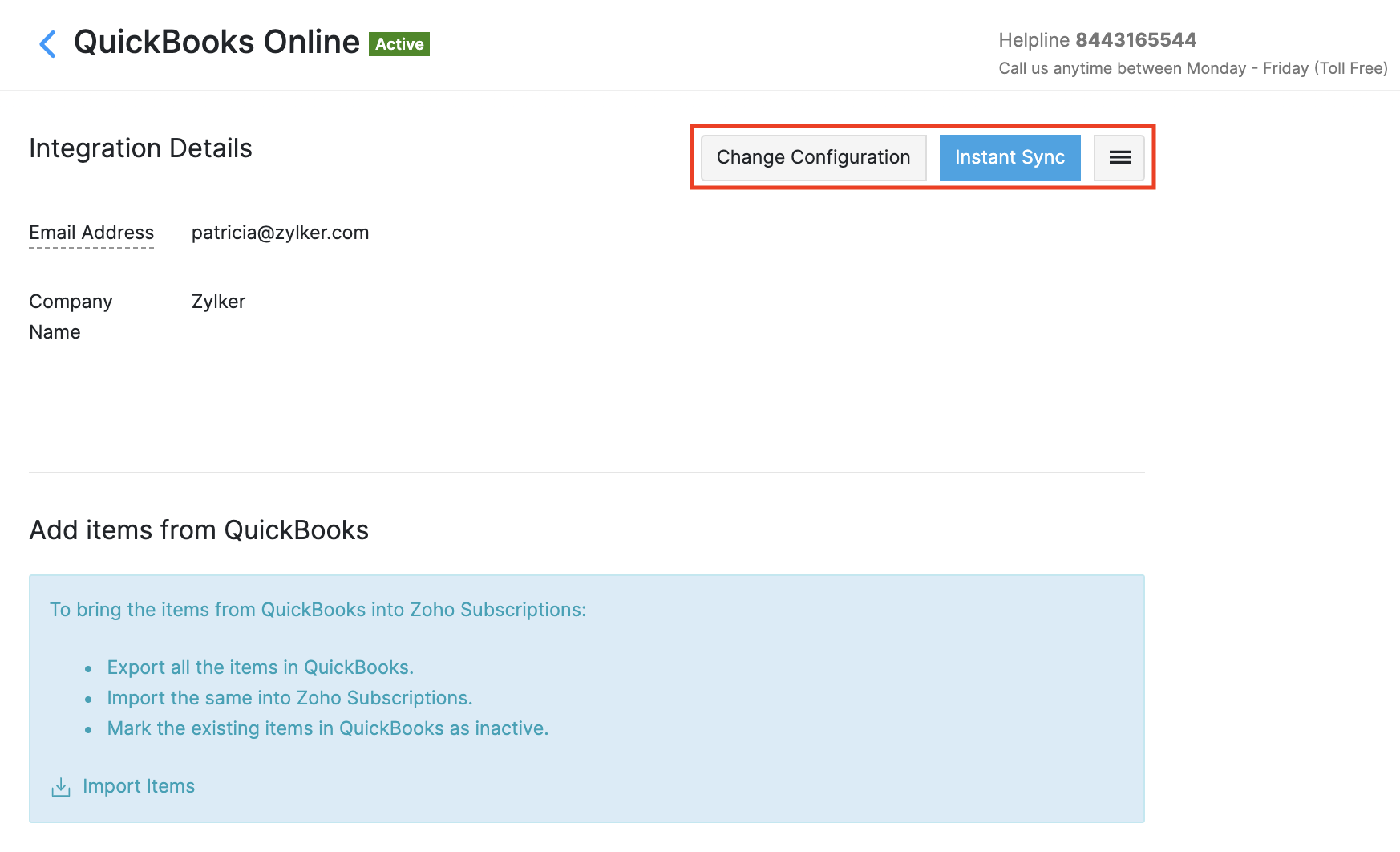The width and height of the screenshot is (1400, 852).
Task: Go back using the blue chevron arrow
Action: pyautogui.click(x=48, y=43)
